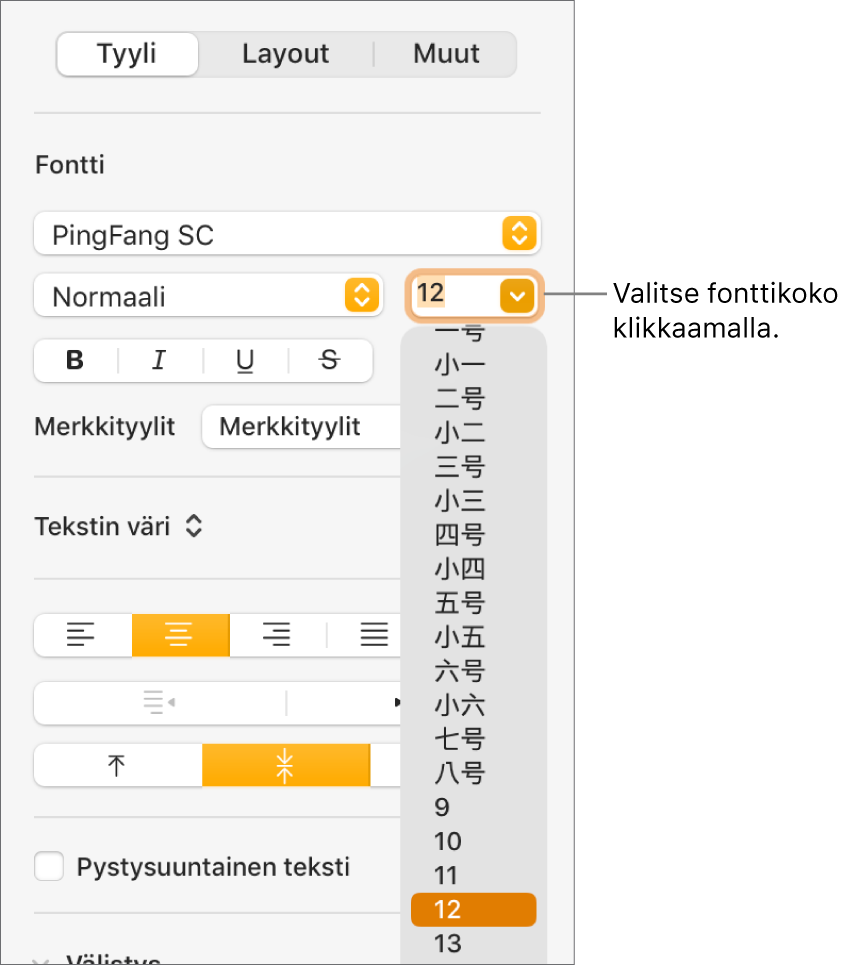
Task: Enable Pystysuuntainen teksti checkbox
Action: coord(49,866)
